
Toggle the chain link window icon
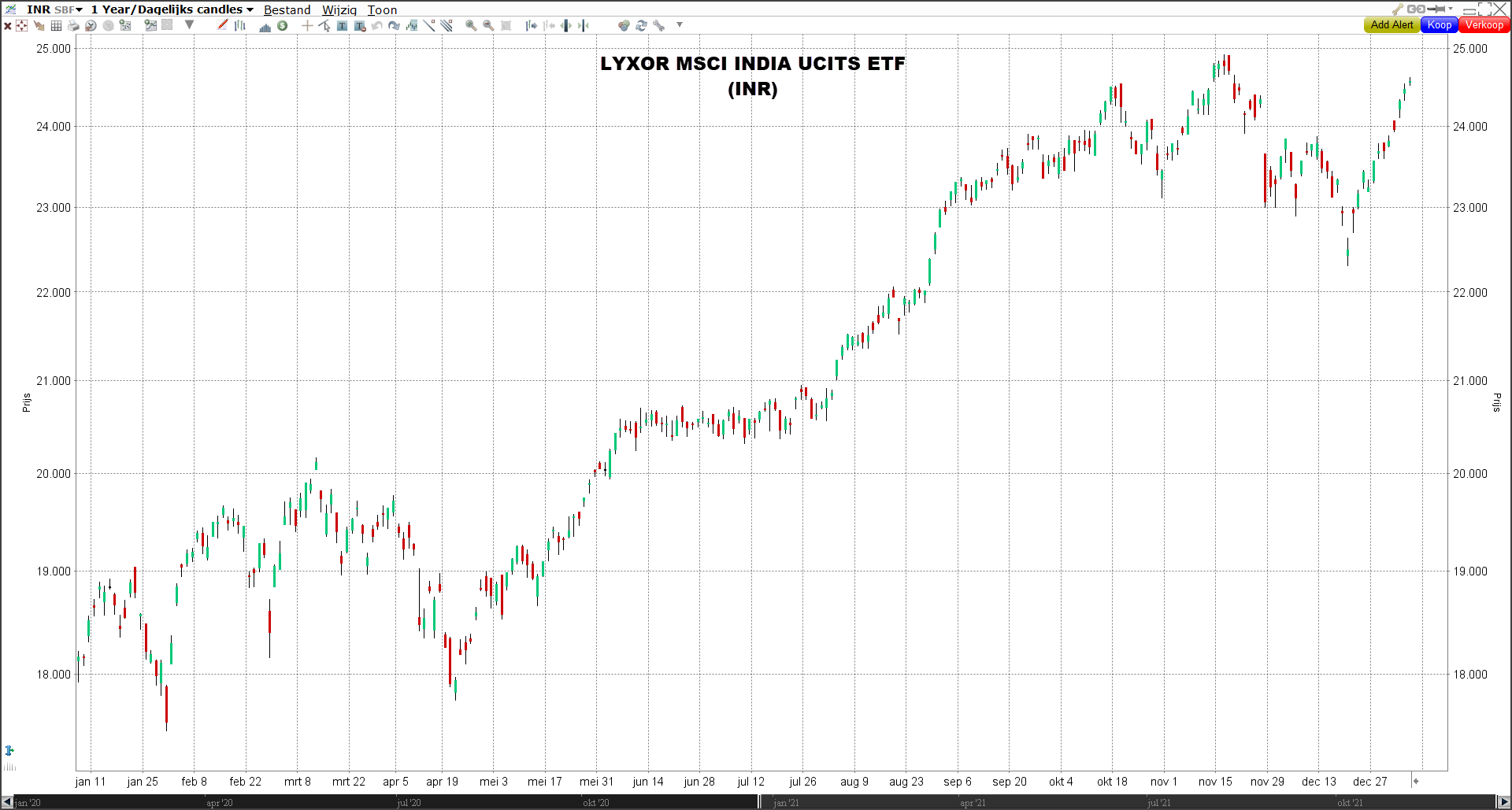coord(1416,9)
